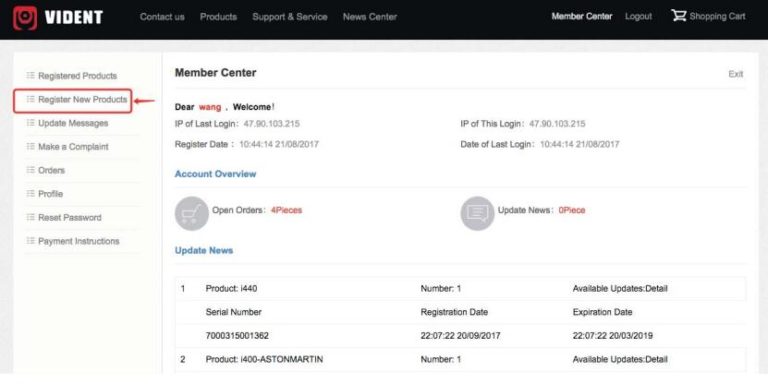Viewport: 768px width, 384px height.
Task: Click the Member Center page heading
Action: [x=216, y=73]
